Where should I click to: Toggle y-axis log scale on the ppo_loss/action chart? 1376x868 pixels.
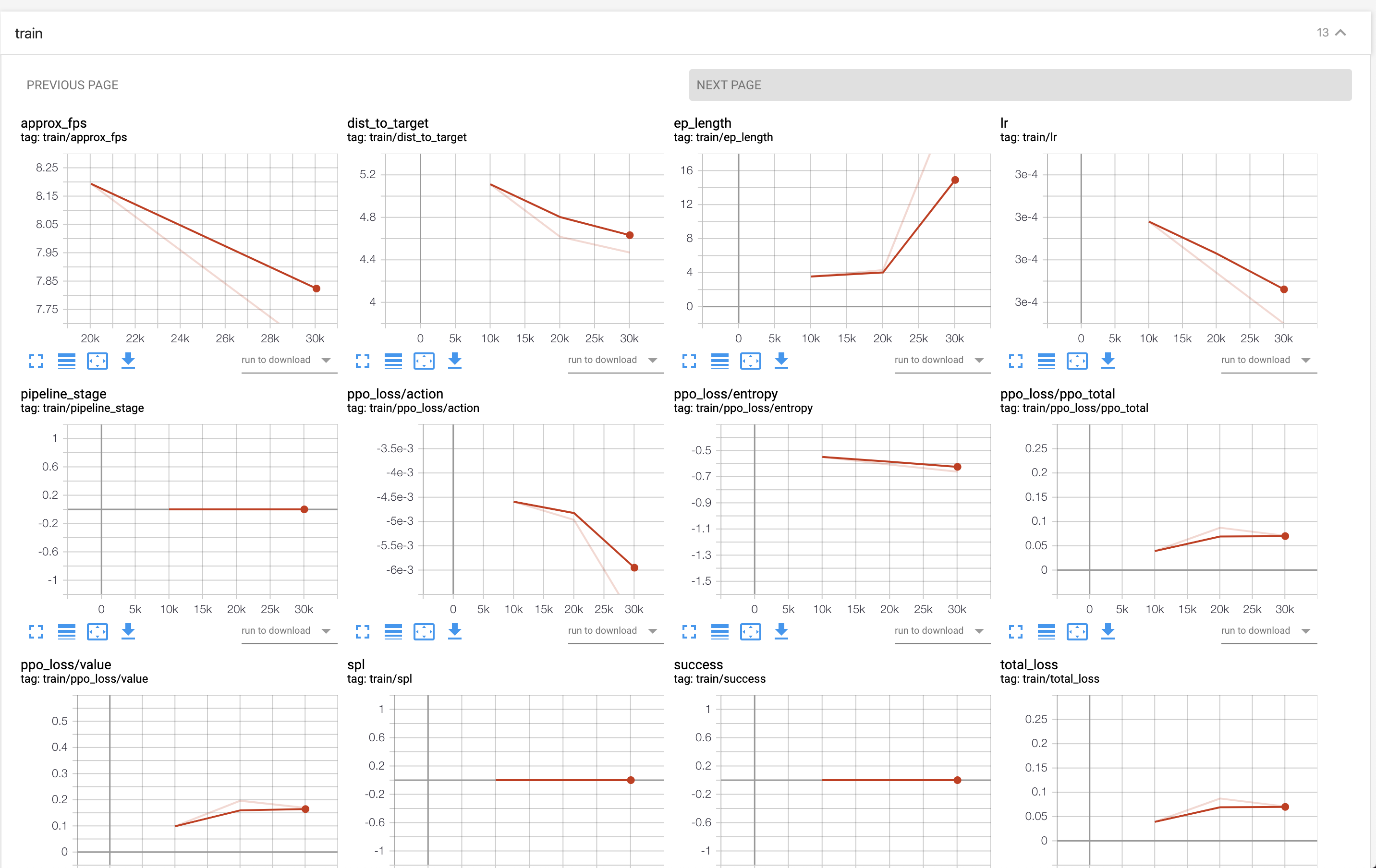click(x=393, y=631)
